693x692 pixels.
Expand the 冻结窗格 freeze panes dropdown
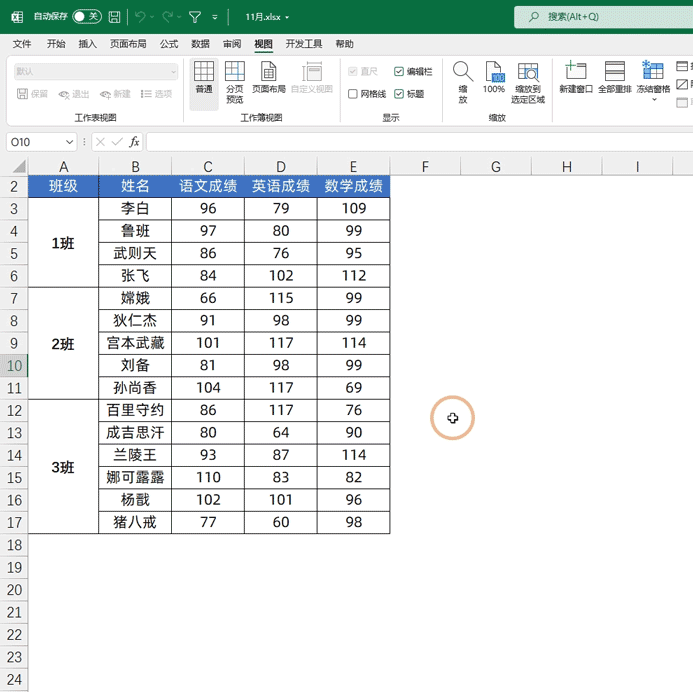pyautogui.click(x=654, y=99)
